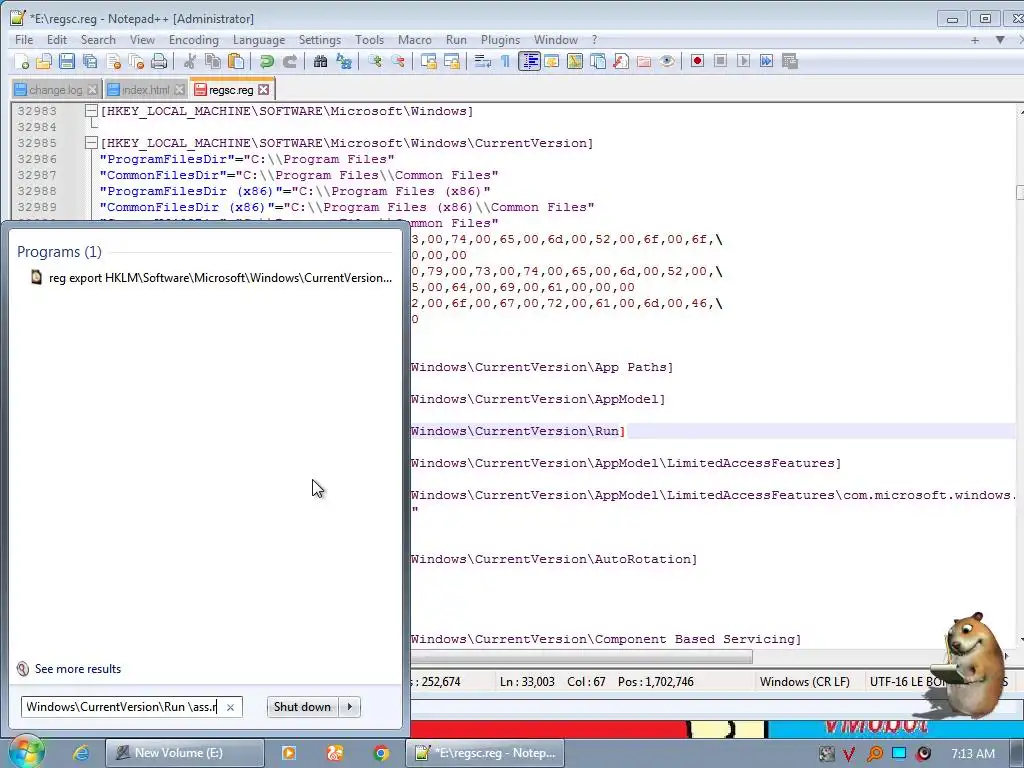Image resolution: width=1024 pixels, height=768 pixels.
Task: Click the Open file toolbar icon
Action: 44,61
